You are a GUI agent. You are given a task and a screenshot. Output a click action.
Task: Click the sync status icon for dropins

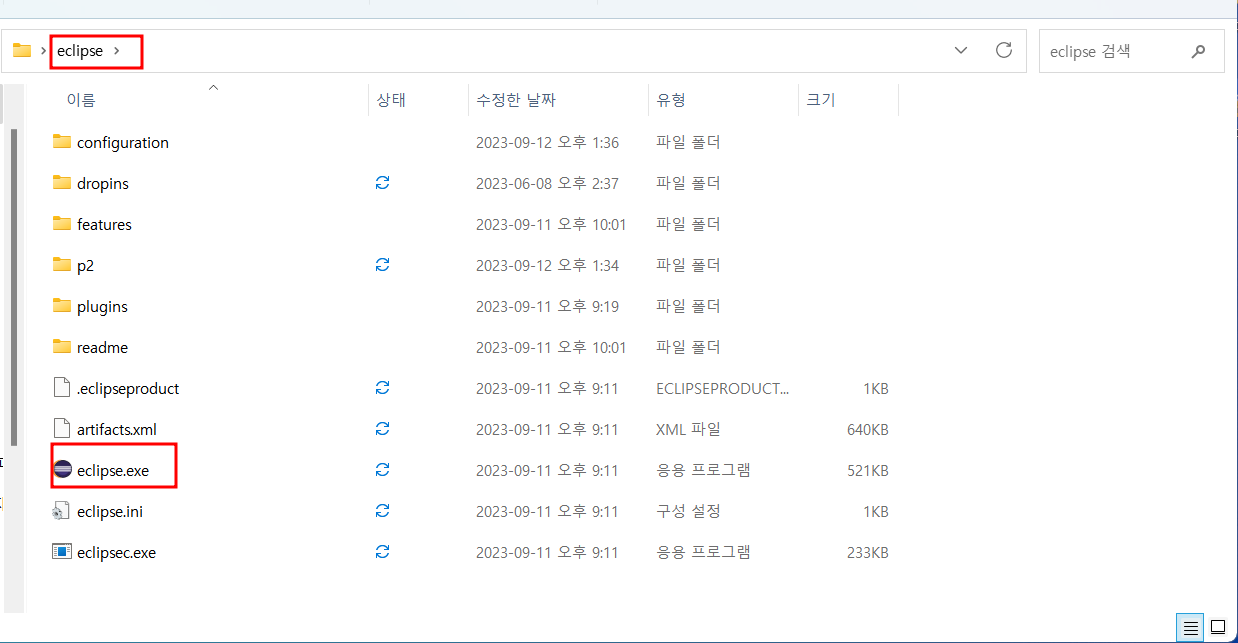[x=382, y=183]
